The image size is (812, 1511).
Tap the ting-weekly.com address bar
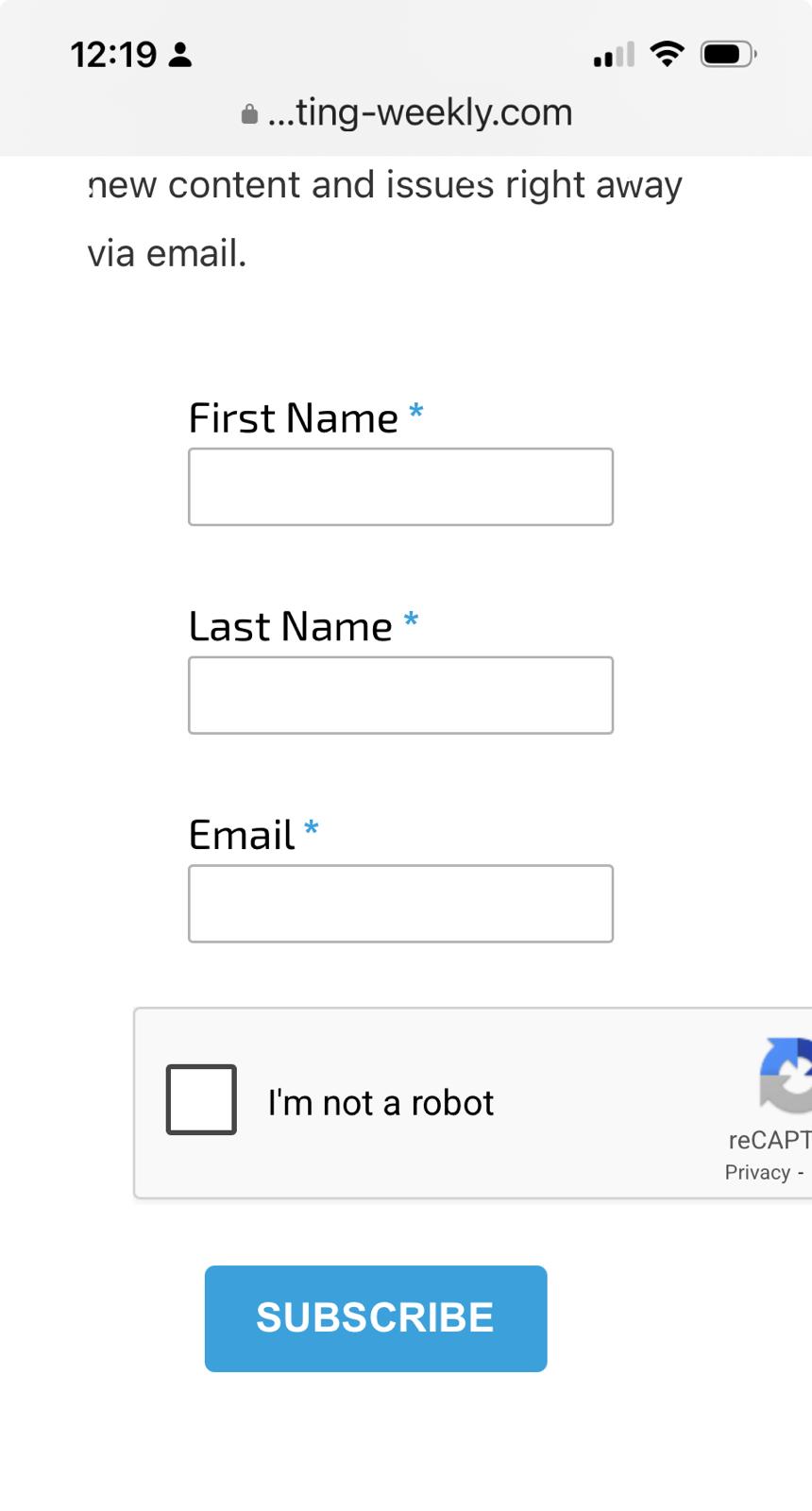pyautogui.click(x=419, y=113)
